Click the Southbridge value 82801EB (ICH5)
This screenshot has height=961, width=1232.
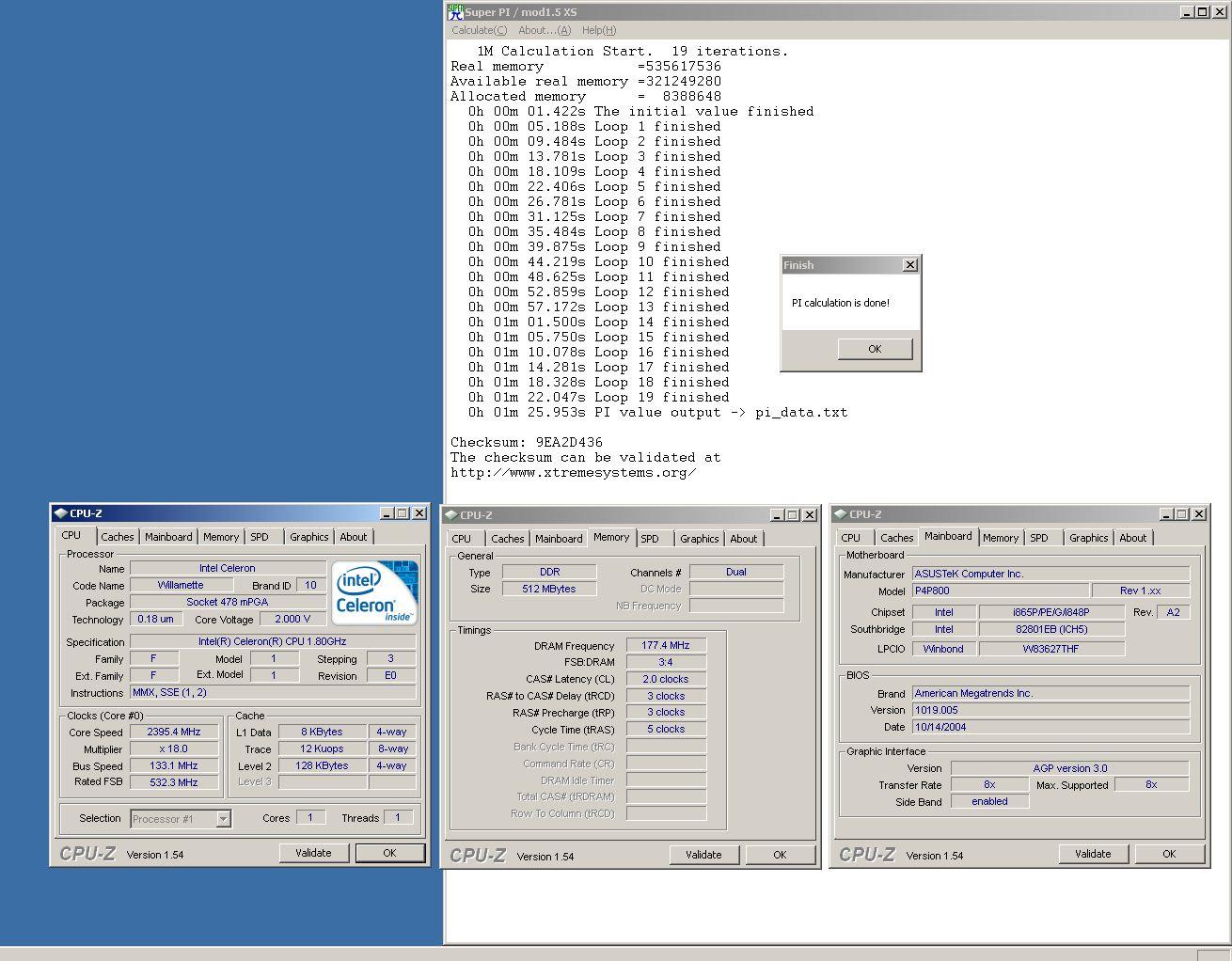pyautogui.click(x=1051, y=629)
